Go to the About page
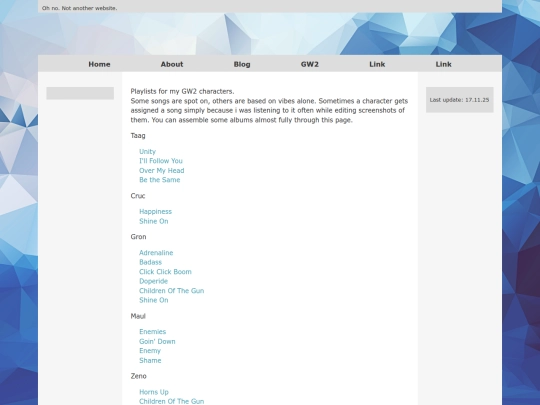Viewport: 540px width, 405px height. click(172, 64)
